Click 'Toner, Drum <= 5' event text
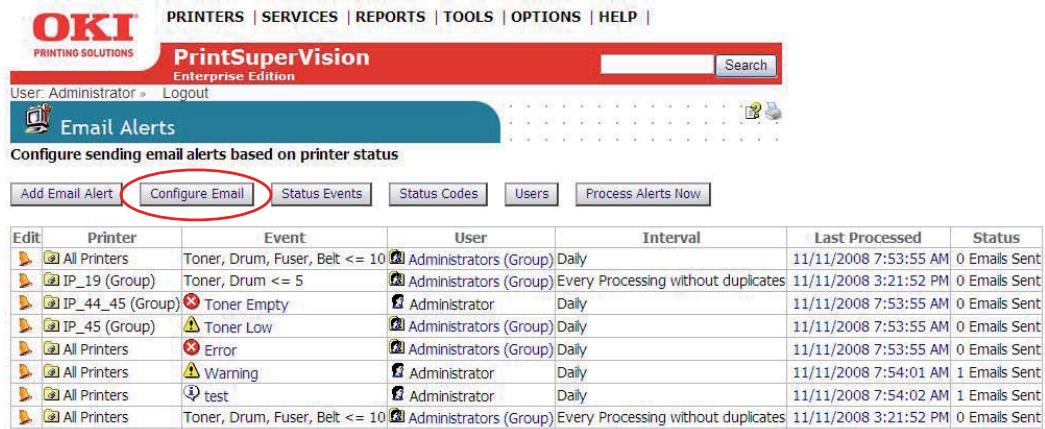 click(243, 281)
